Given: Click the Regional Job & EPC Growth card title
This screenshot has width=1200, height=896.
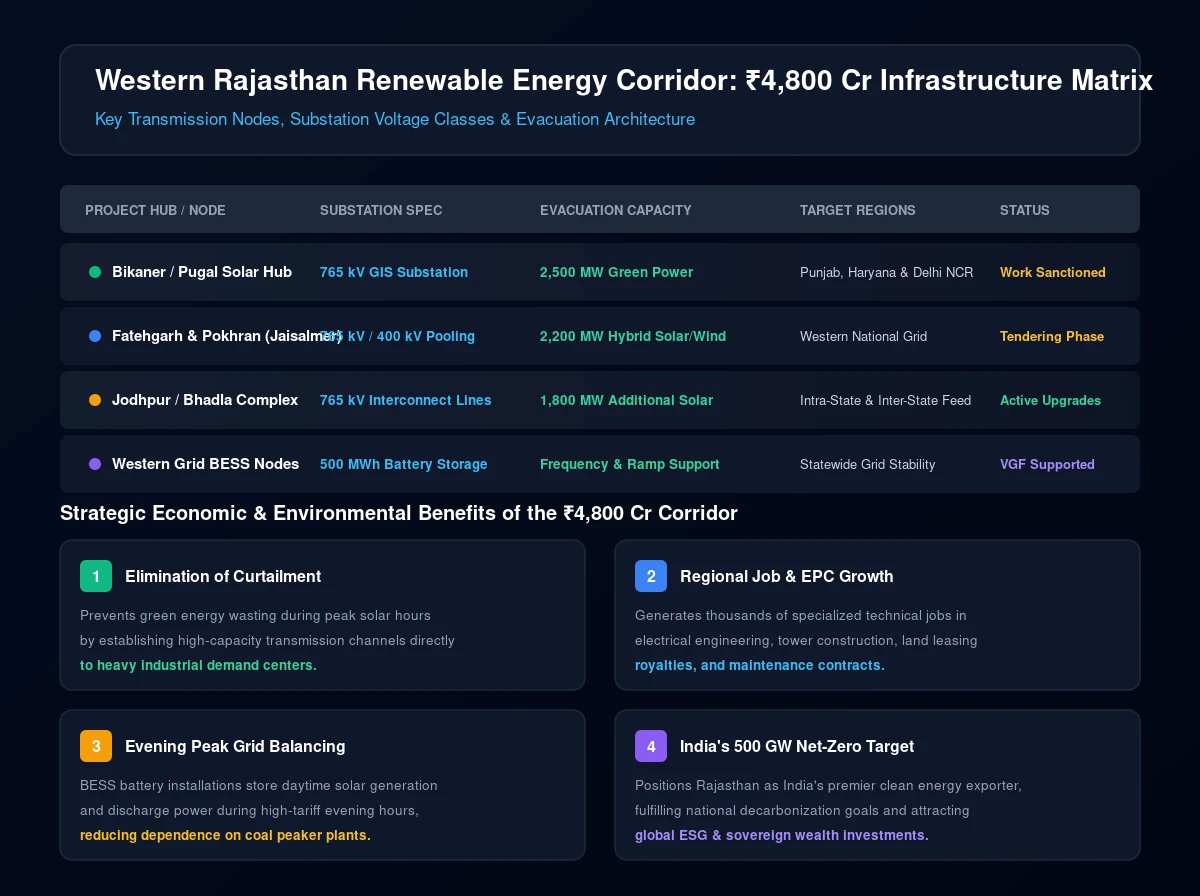Looking at the screenshot, I should click(x=786, y=576).
